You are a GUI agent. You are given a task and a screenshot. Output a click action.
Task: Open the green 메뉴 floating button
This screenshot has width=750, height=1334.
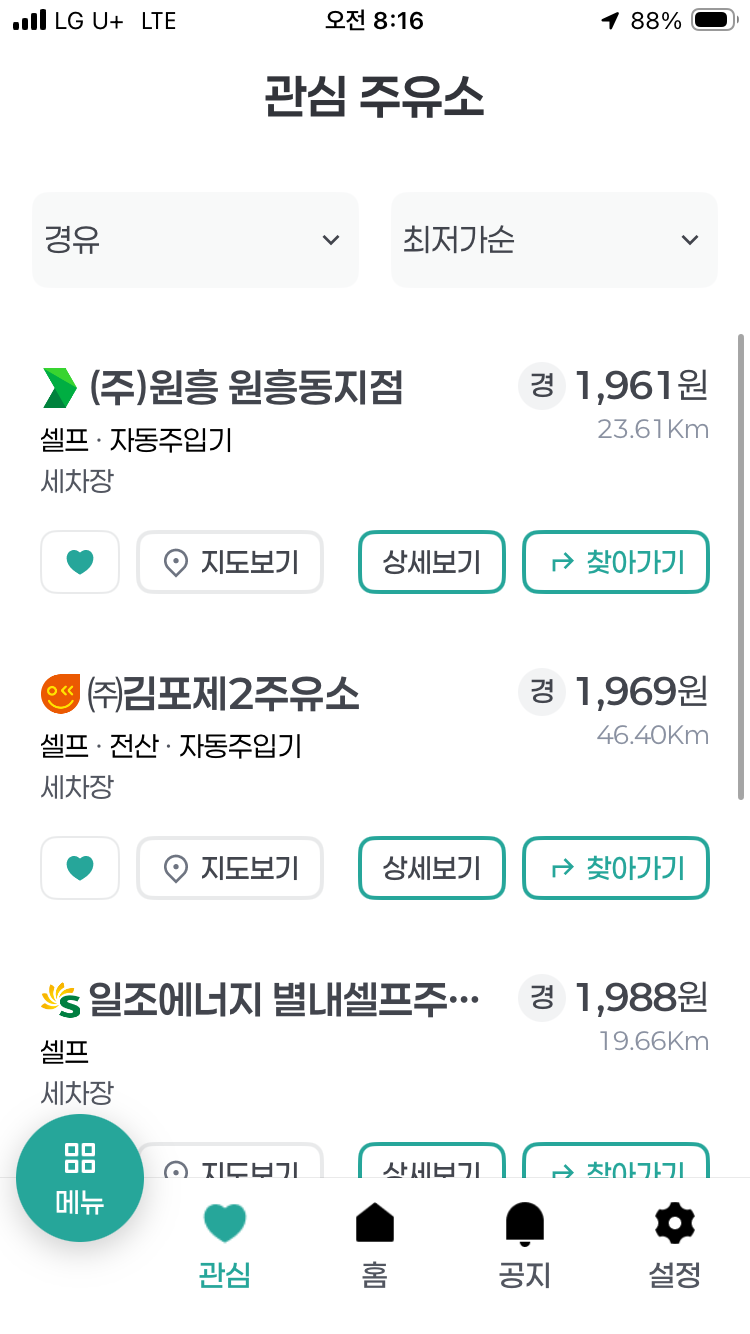[80, 1178]
